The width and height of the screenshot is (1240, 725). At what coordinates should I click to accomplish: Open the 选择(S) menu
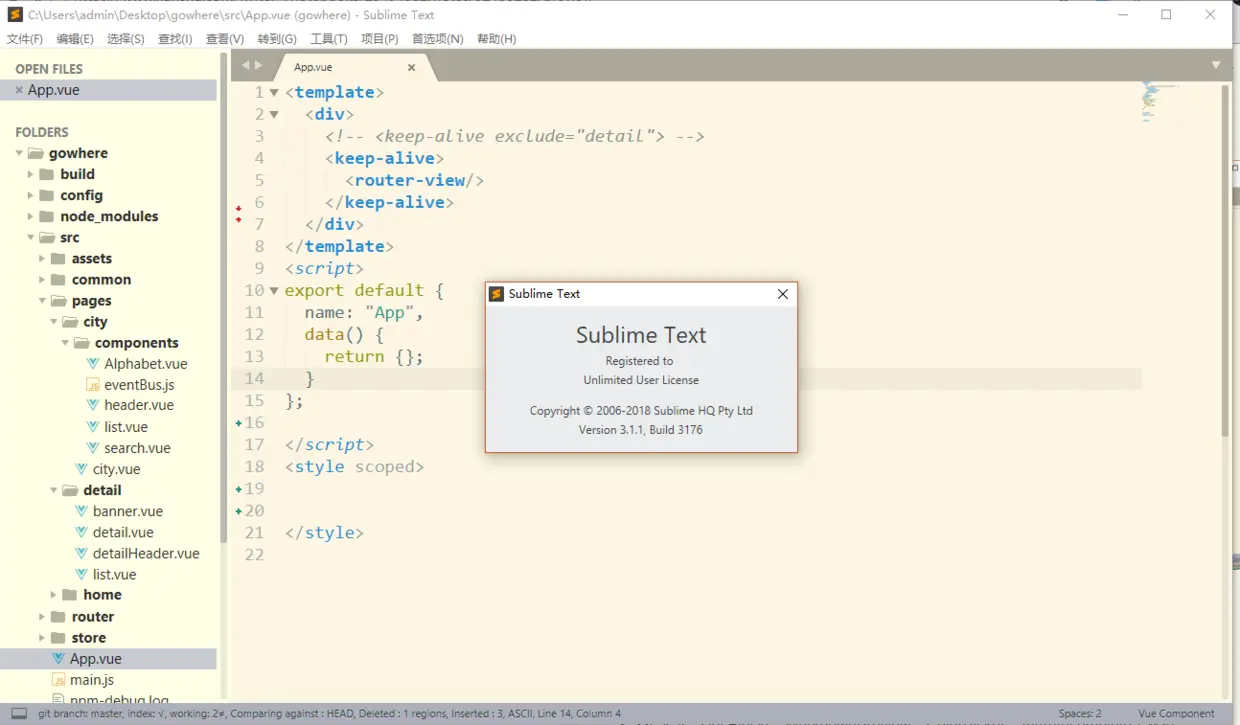pos(126,39)
